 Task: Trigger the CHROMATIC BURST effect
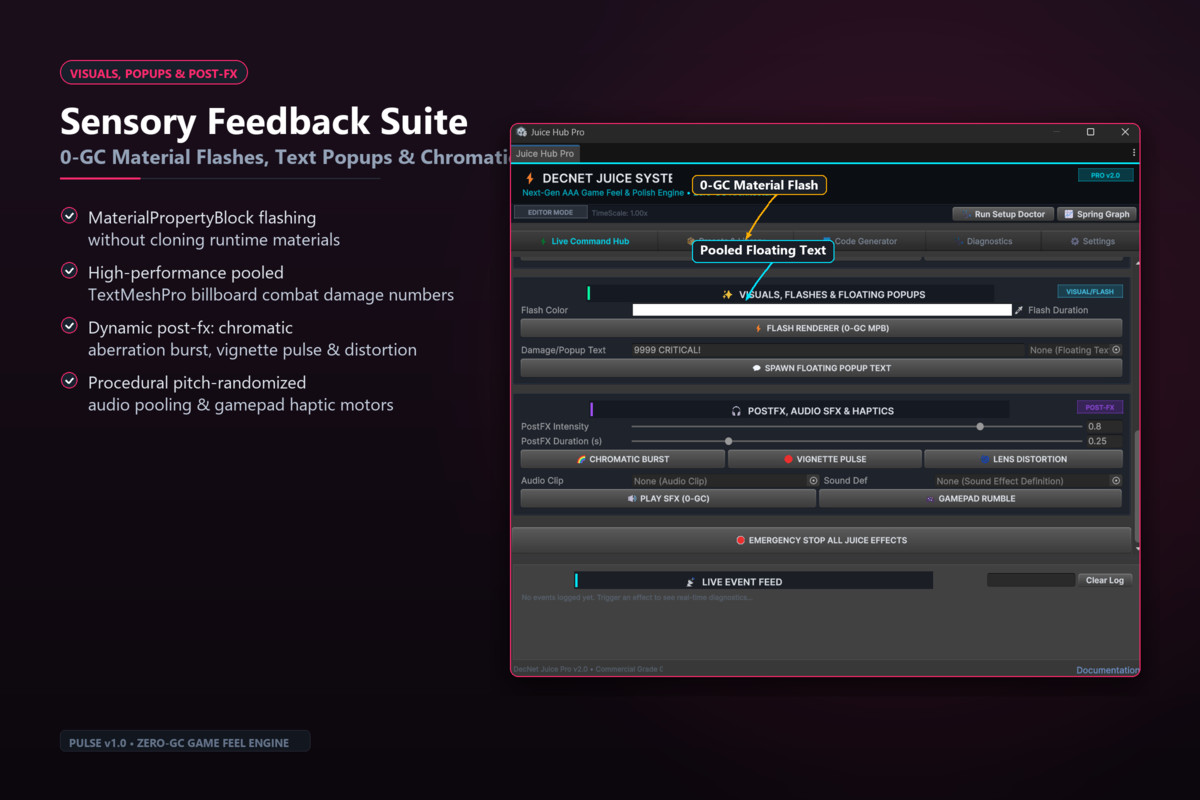622,459
